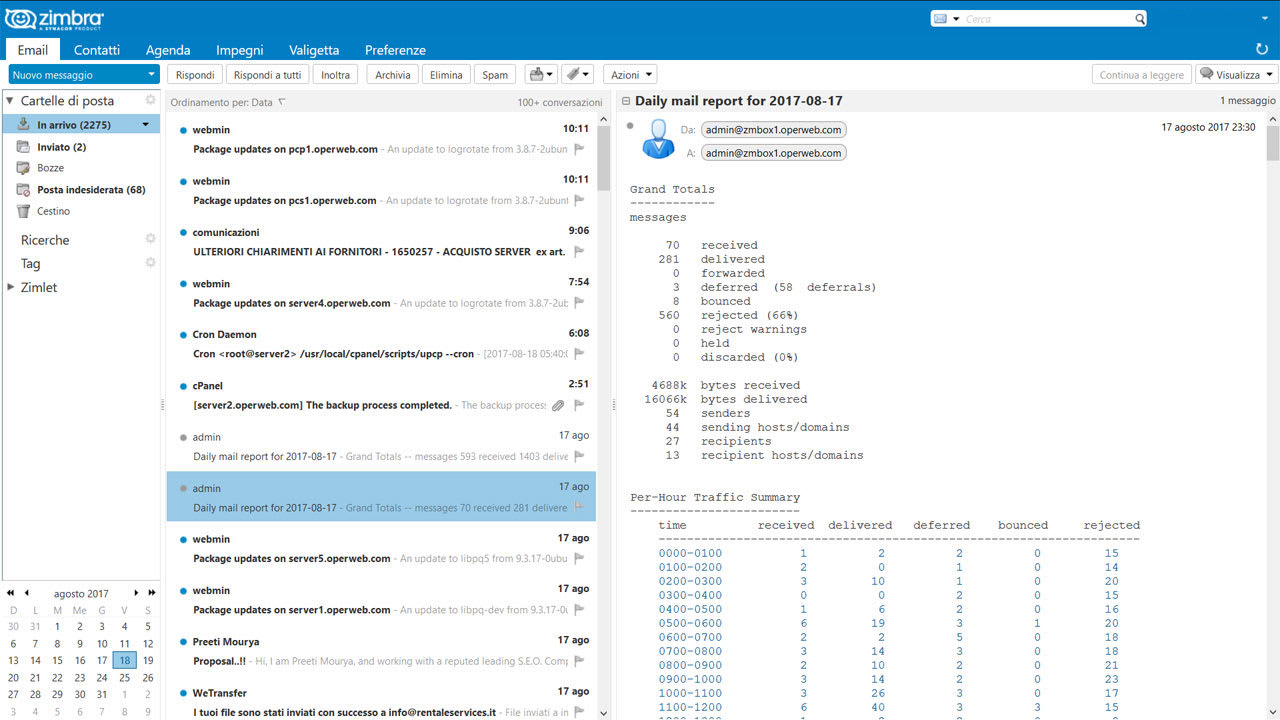1280x720 pixels.
Task: Open the search type mail icon dropdown
Action: [x=946, y=19]
